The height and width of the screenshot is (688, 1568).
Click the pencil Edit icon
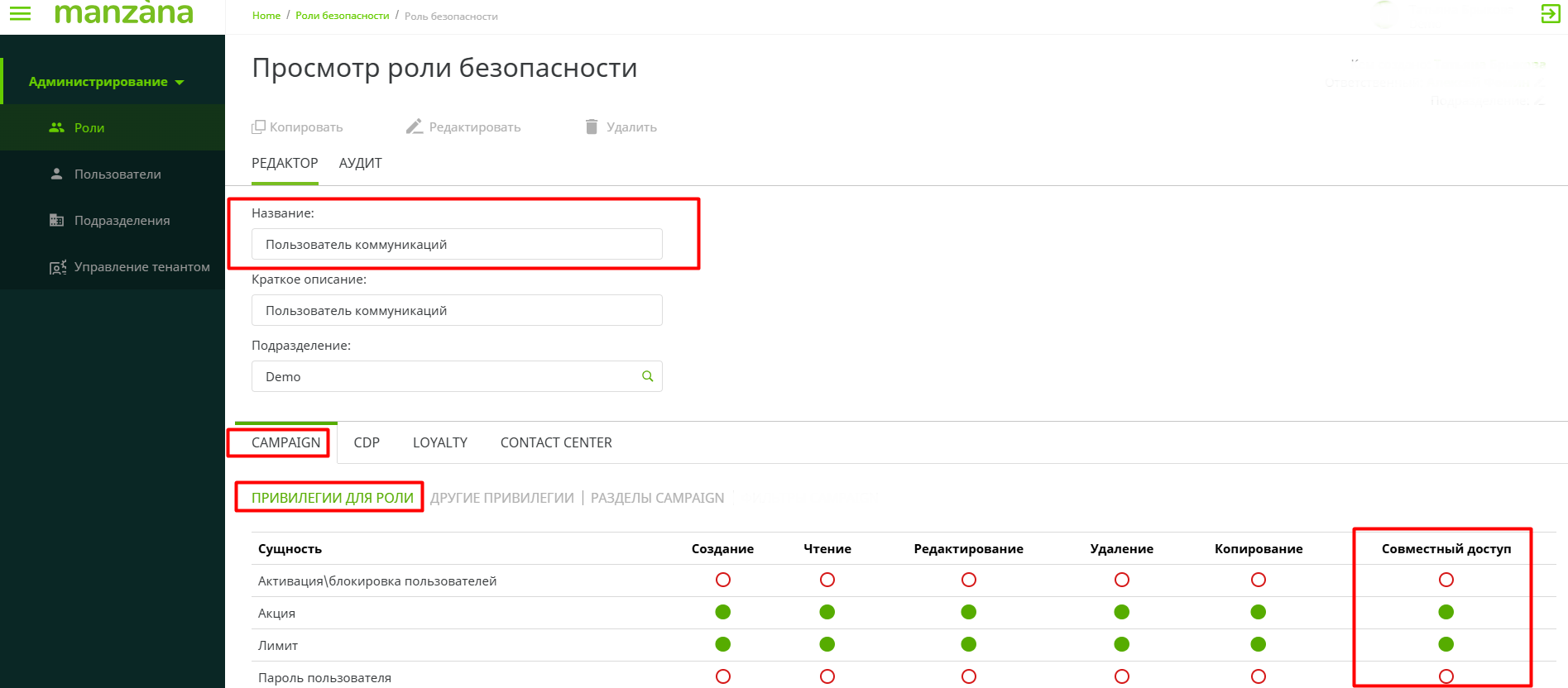(x=415, y=127)
